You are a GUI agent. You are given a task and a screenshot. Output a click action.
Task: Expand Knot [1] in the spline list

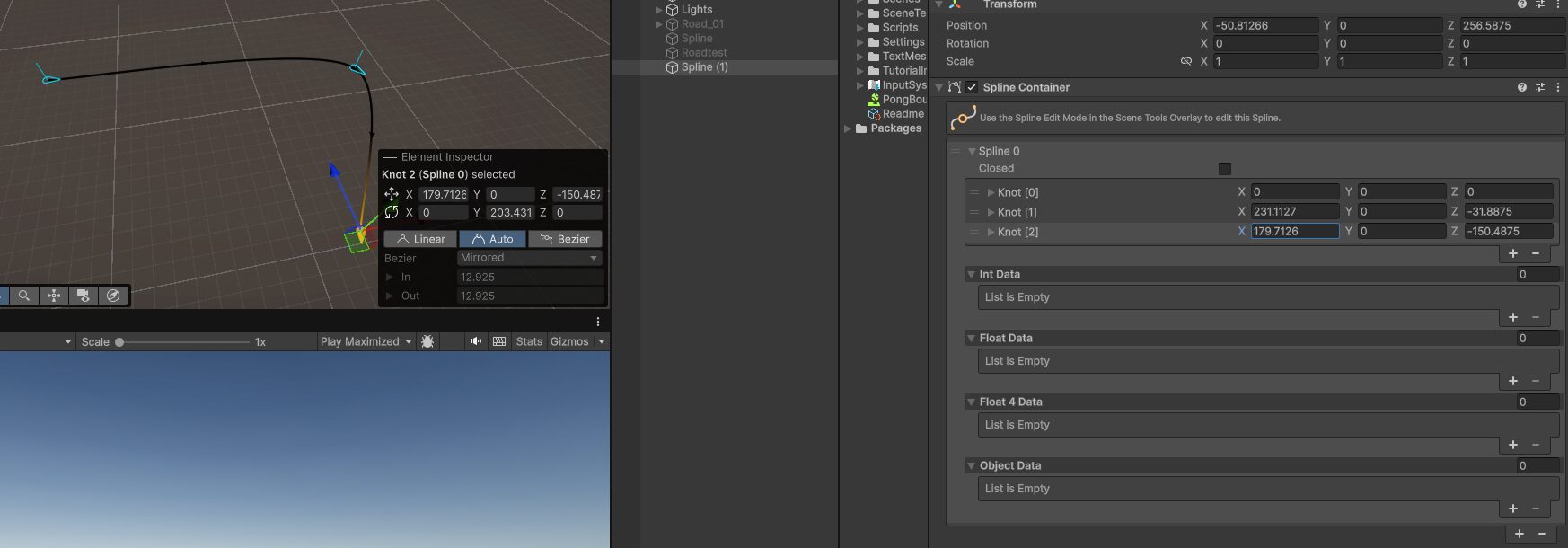991,212
